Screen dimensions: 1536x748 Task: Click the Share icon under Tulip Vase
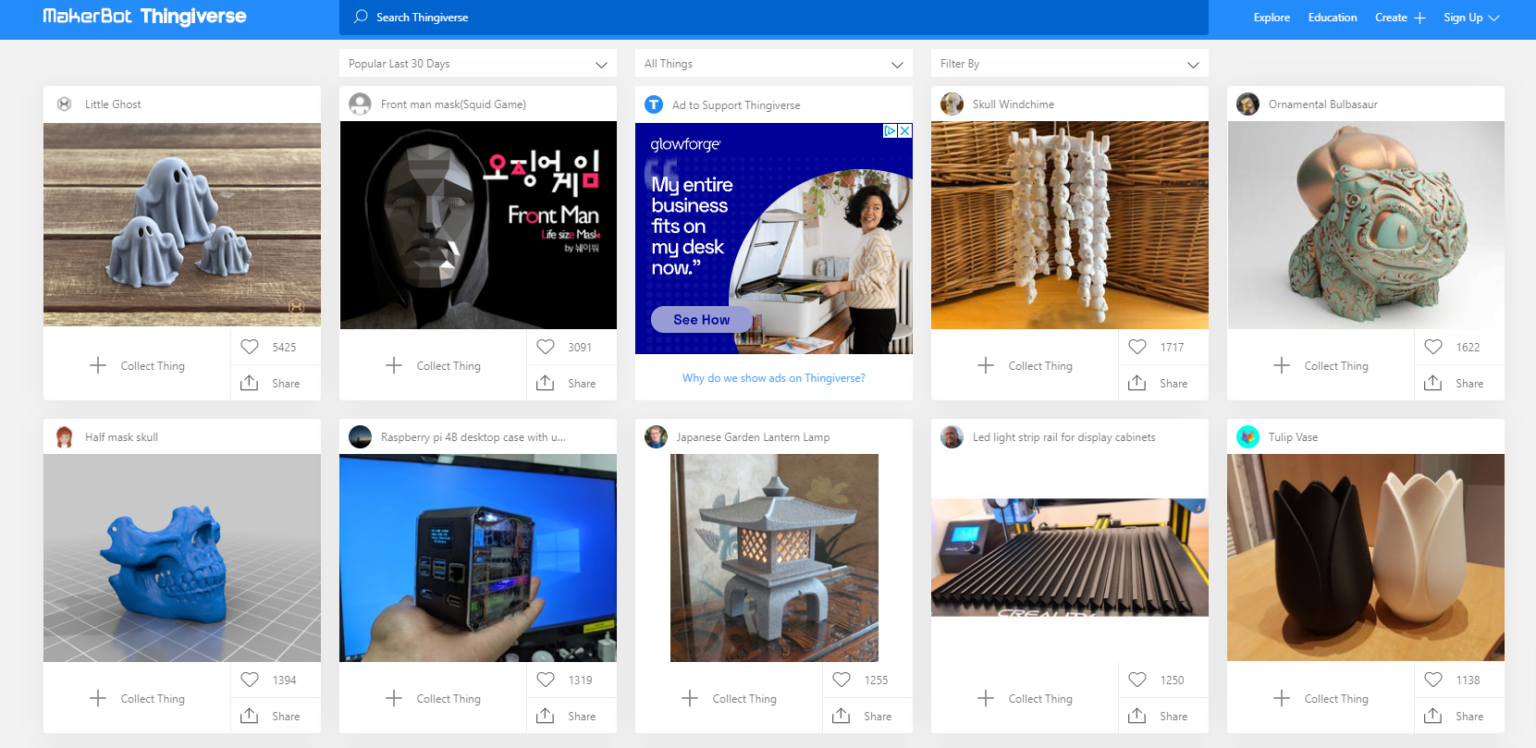coord(1432,715)
